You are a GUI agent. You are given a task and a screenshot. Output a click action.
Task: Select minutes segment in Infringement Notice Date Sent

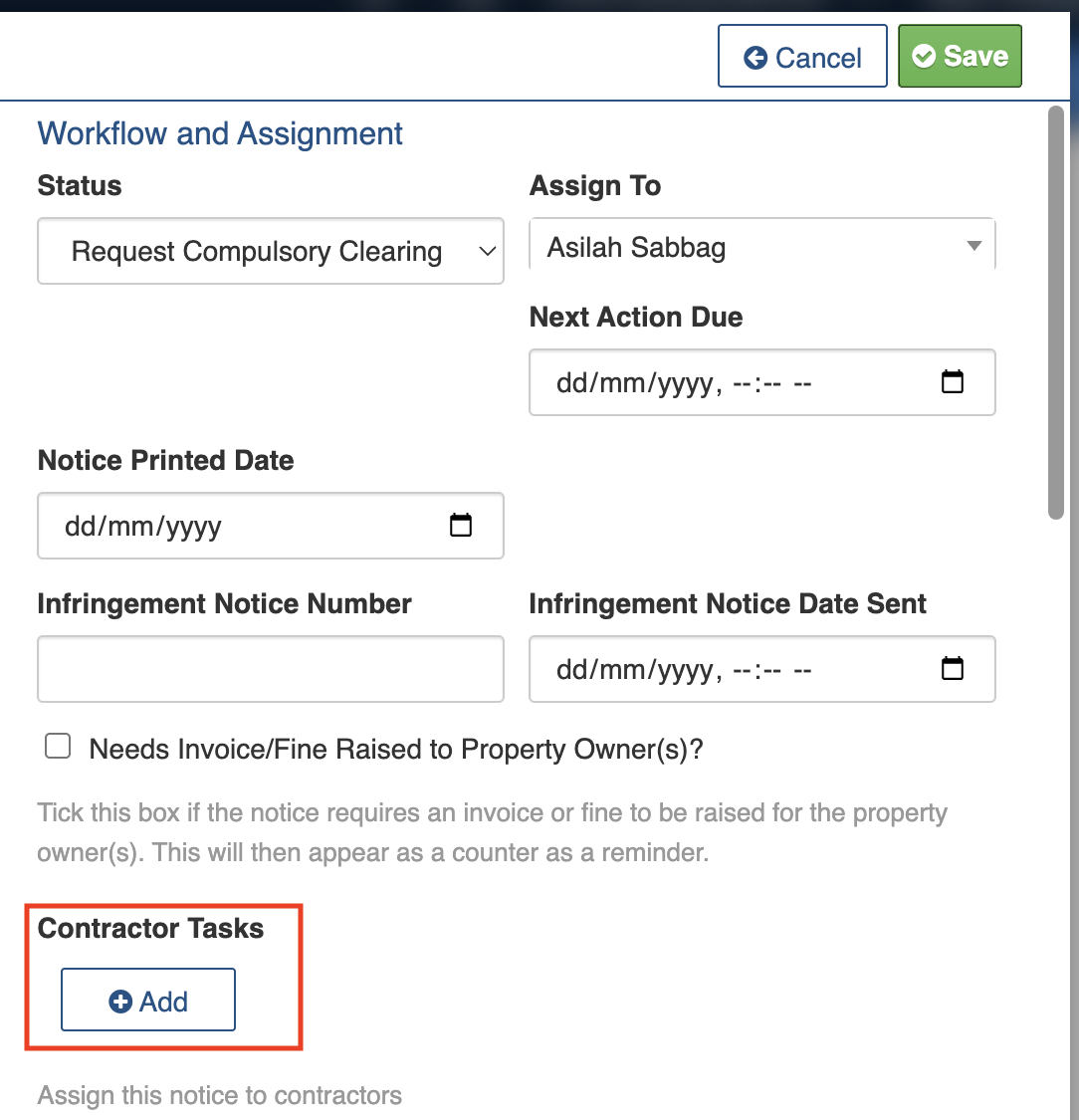click(771, 670)
